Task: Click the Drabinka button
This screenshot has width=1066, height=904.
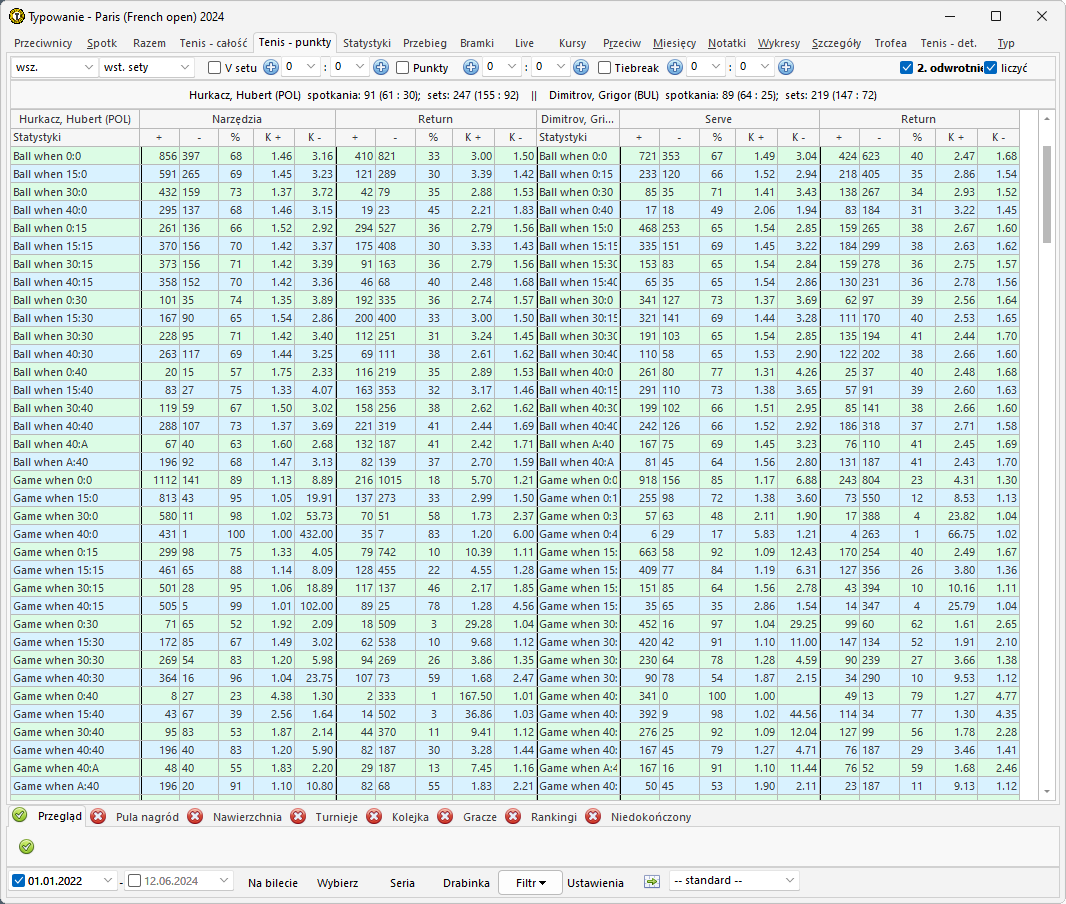Action: click(466, 882)
